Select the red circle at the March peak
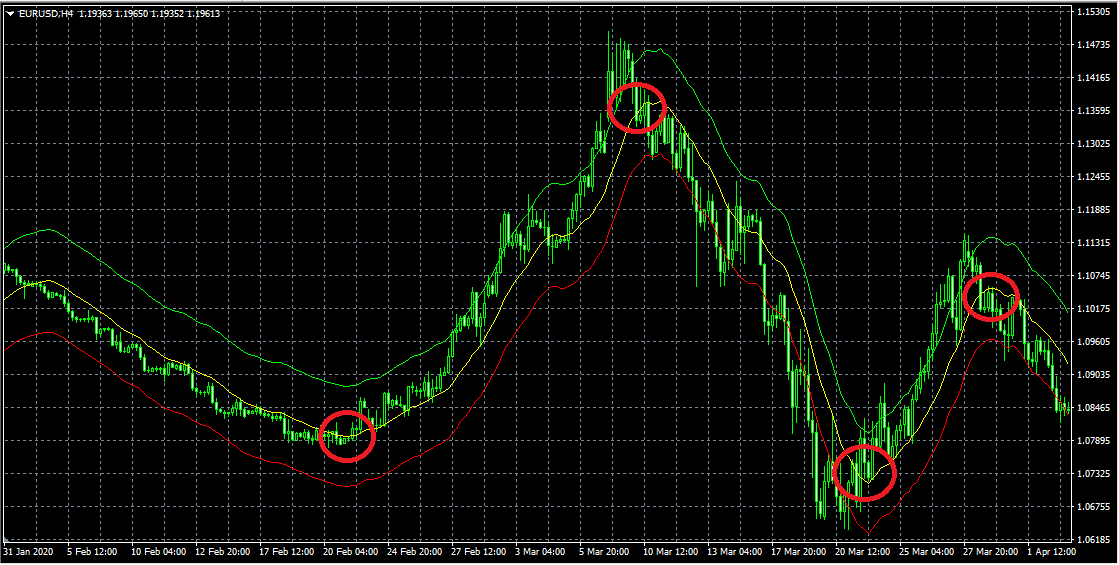Image resolution: width=1119 pixels, height=565 pixels. pos(637,106)
